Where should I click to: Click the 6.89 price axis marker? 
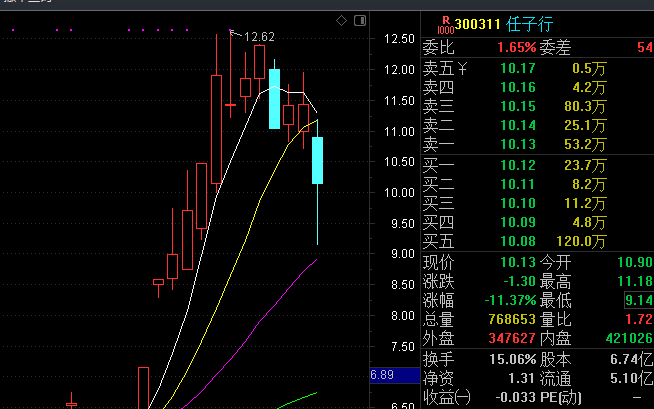(395, 375)
